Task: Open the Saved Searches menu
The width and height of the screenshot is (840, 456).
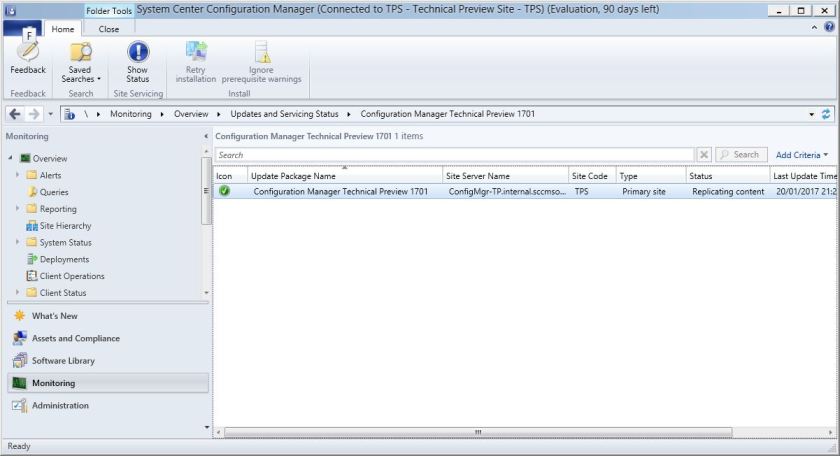Action: (80, 62)
